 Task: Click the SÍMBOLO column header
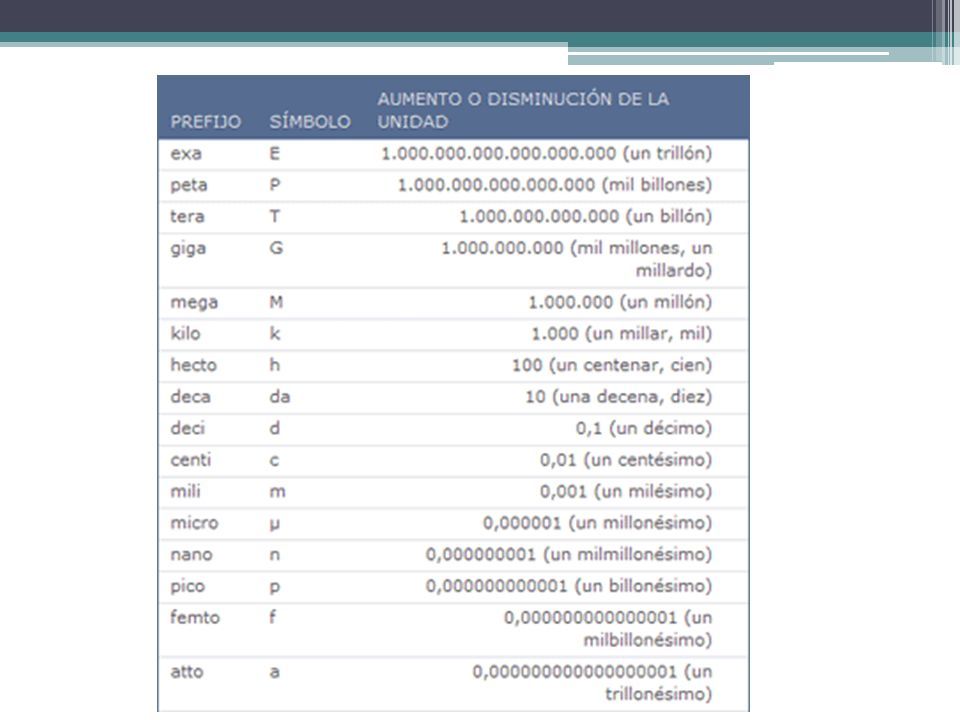point(310,122)
